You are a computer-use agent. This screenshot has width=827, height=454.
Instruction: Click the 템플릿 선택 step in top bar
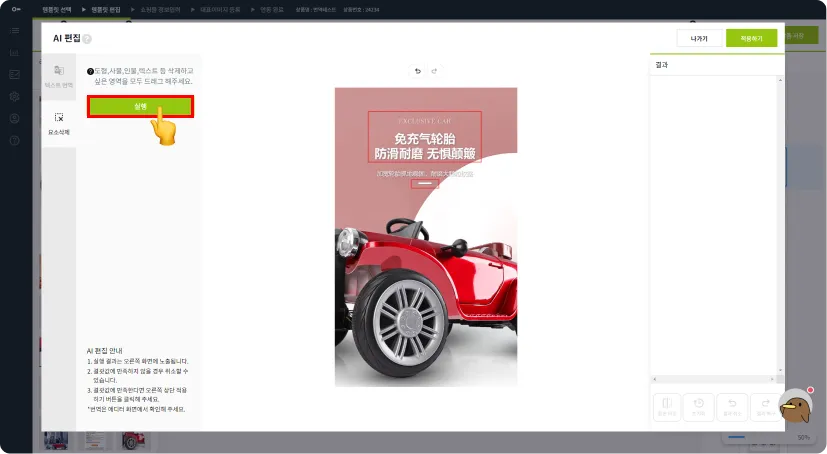click(x=56, y=9)
